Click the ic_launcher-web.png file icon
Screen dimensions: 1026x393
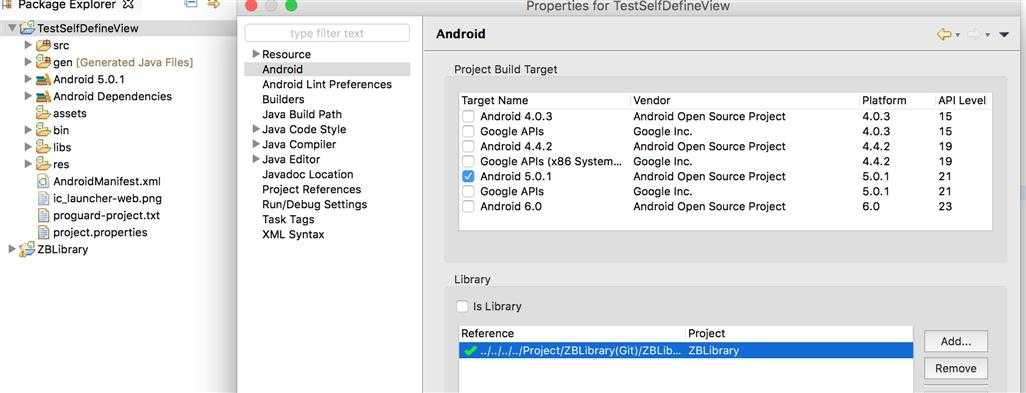pyautogui.click(x=43, y=198)
